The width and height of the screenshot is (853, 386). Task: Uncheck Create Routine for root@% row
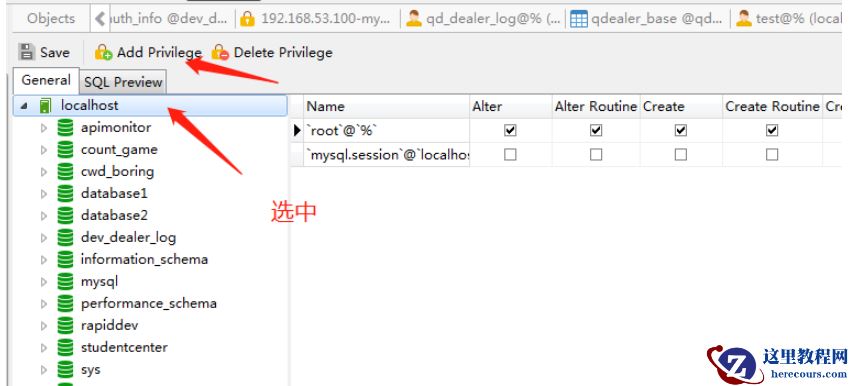point(772,130)
